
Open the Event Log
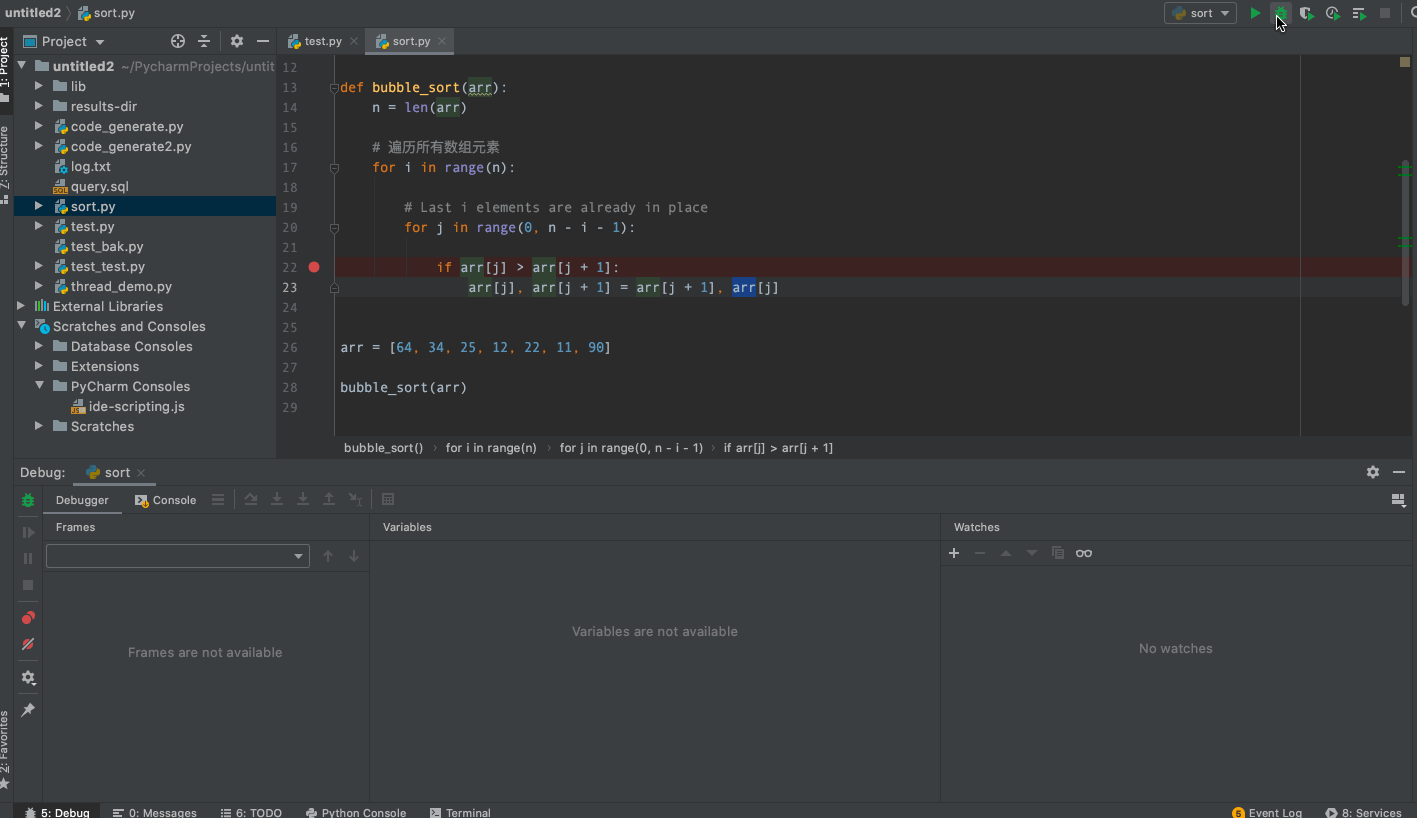pyautogui.click(x=1267, y=812)
